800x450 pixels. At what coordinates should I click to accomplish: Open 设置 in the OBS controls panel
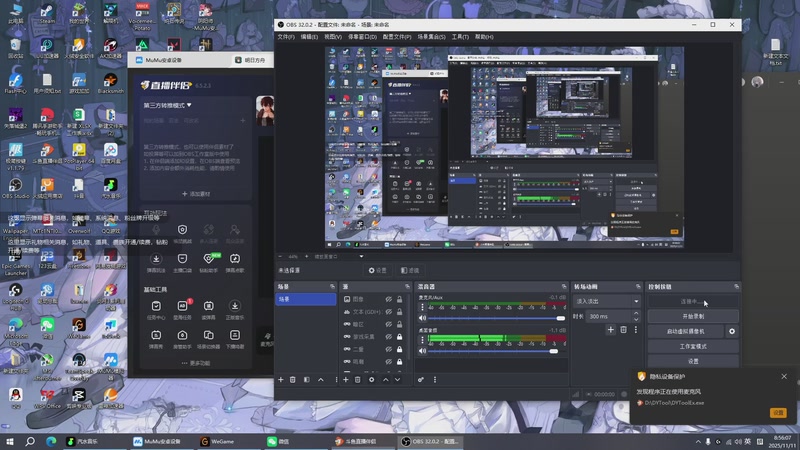693,361
